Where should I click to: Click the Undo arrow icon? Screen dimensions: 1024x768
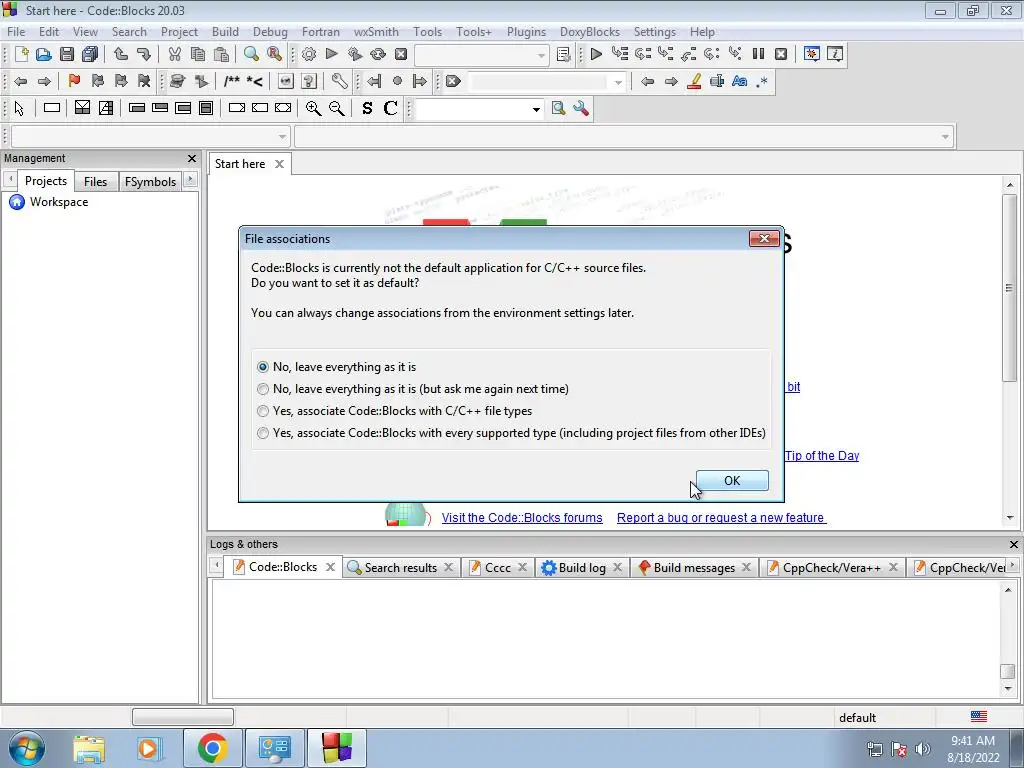pos(121,54)
